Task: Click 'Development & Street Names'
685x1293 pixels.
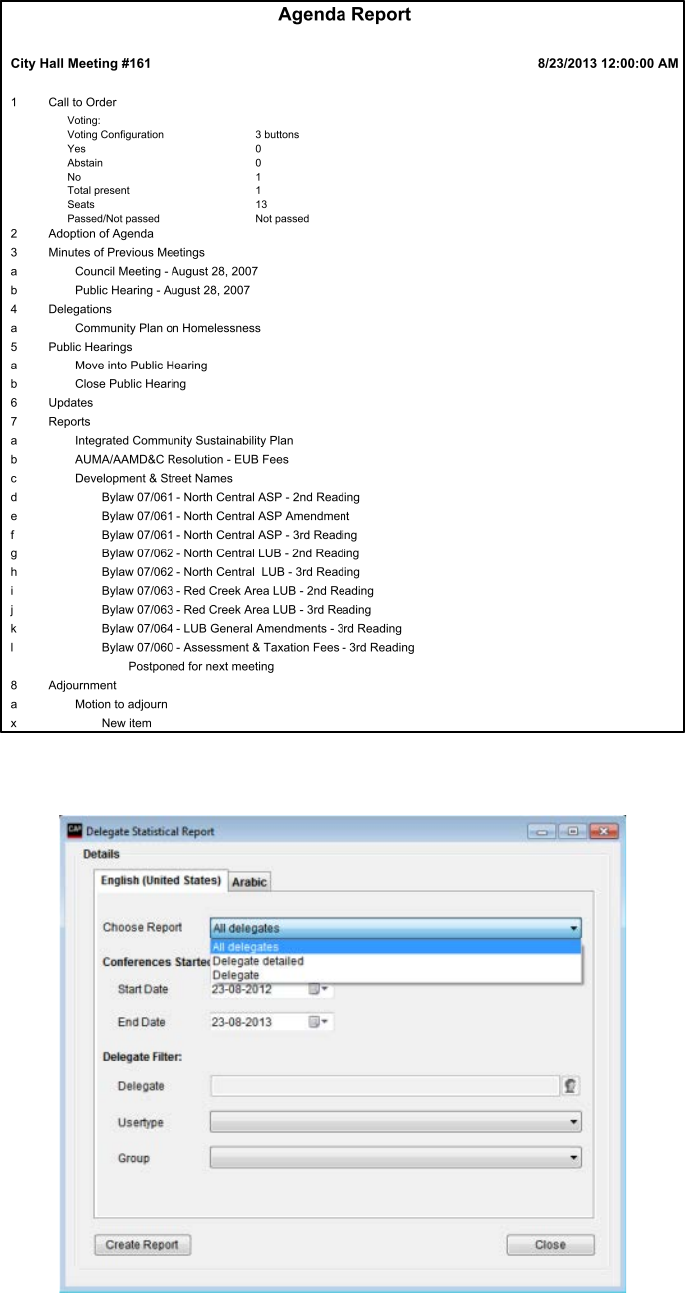Action: coord(154,479)
